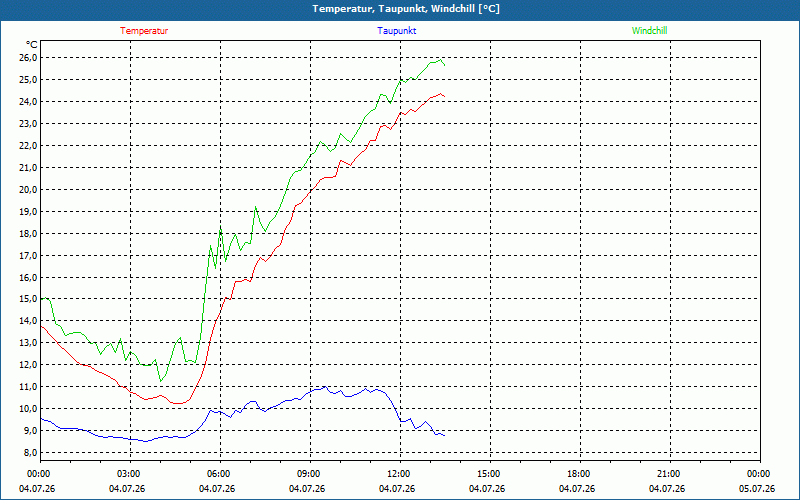Click the 26,0 y-axis label
Viewport: 800px width, 500px height.
[28, 58]
